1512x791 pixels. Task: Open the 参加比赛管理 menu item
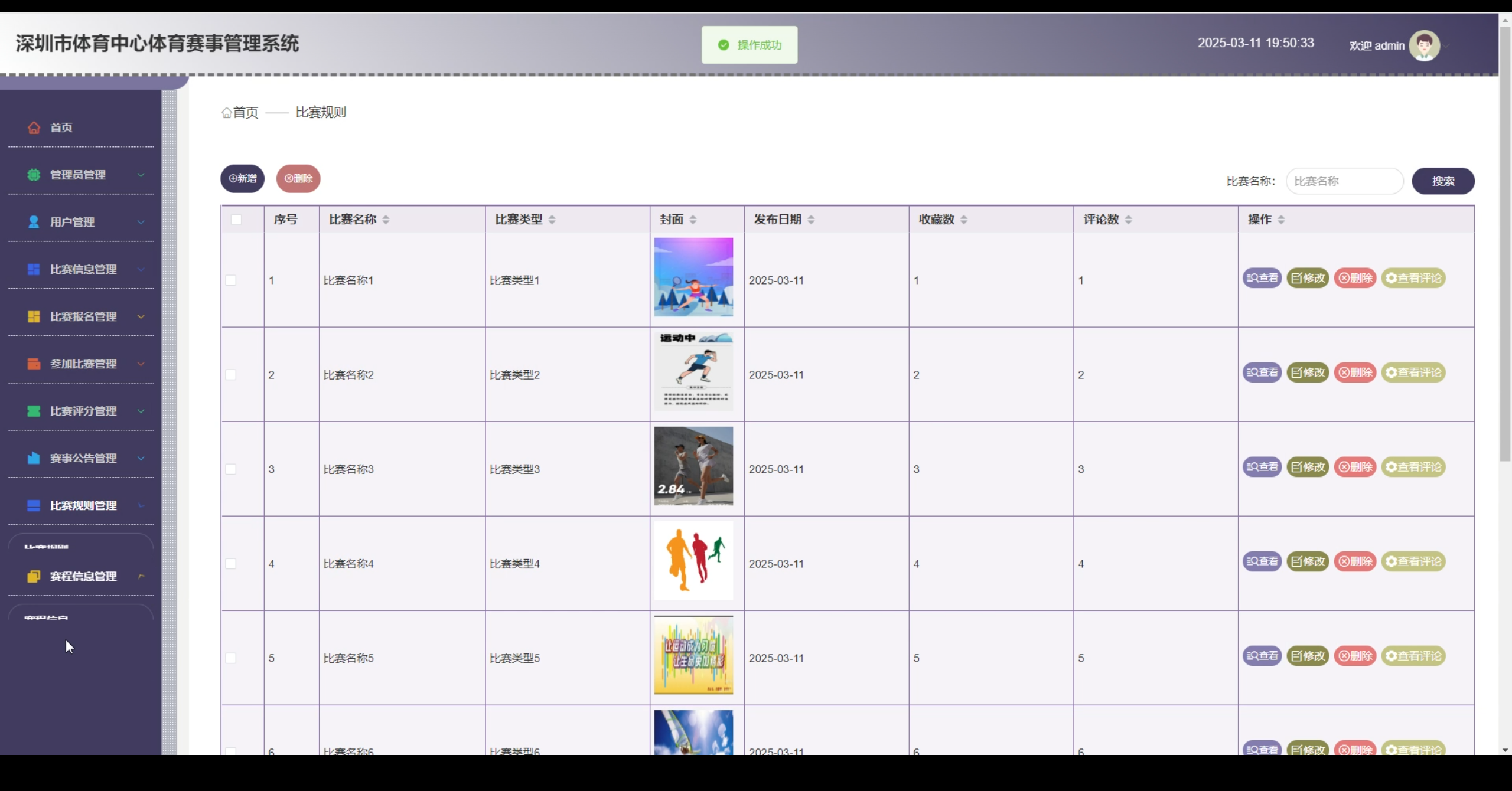tap(83, 364)
